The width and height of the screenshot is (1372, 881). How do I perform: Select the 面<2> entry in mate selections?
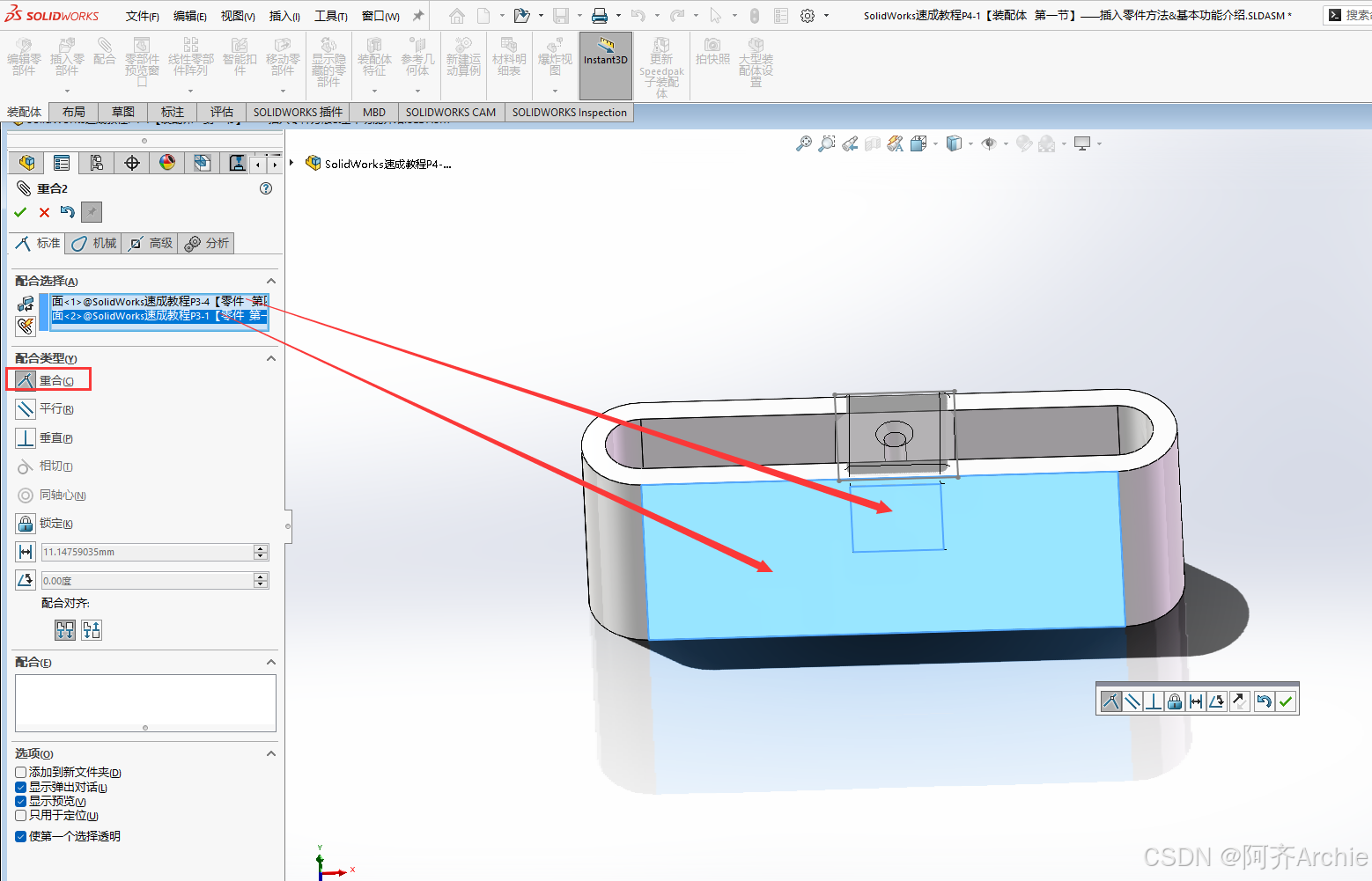pos(159,315)
